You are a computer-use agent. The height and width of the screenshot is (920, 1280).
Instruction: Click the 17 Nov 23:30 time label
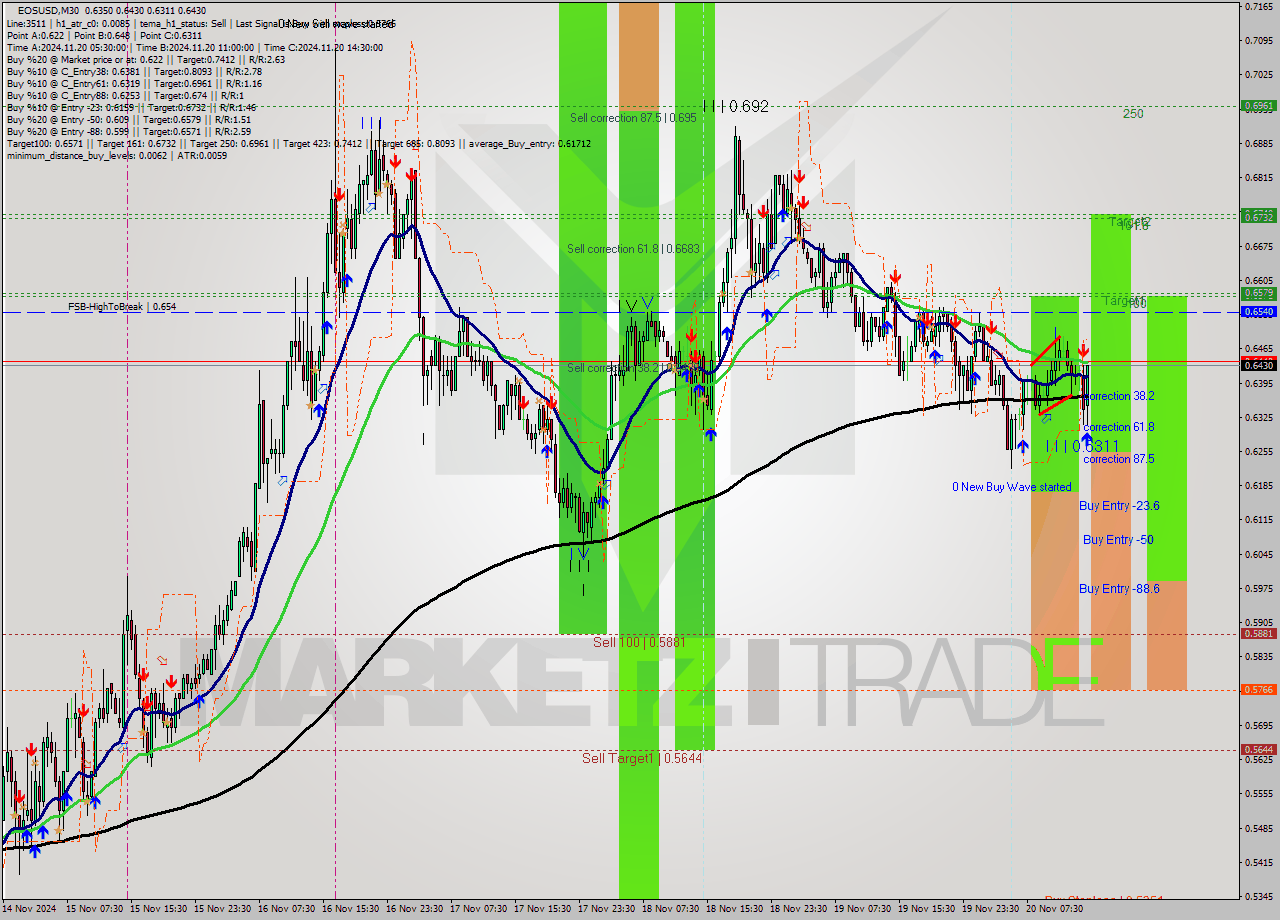(609, 909)
